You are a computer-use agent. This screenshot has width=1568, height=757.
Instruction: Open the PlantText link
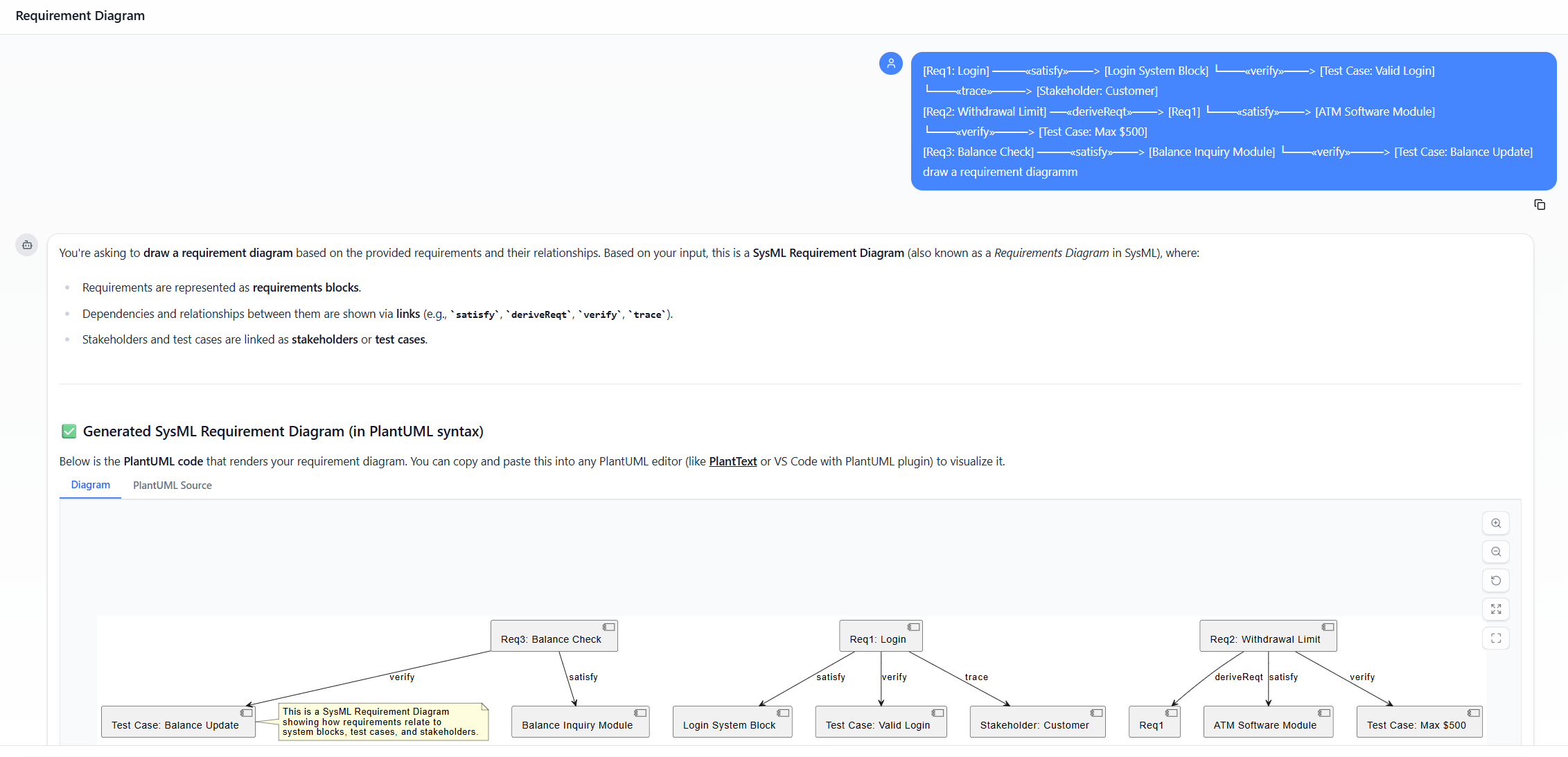point(732,461)
